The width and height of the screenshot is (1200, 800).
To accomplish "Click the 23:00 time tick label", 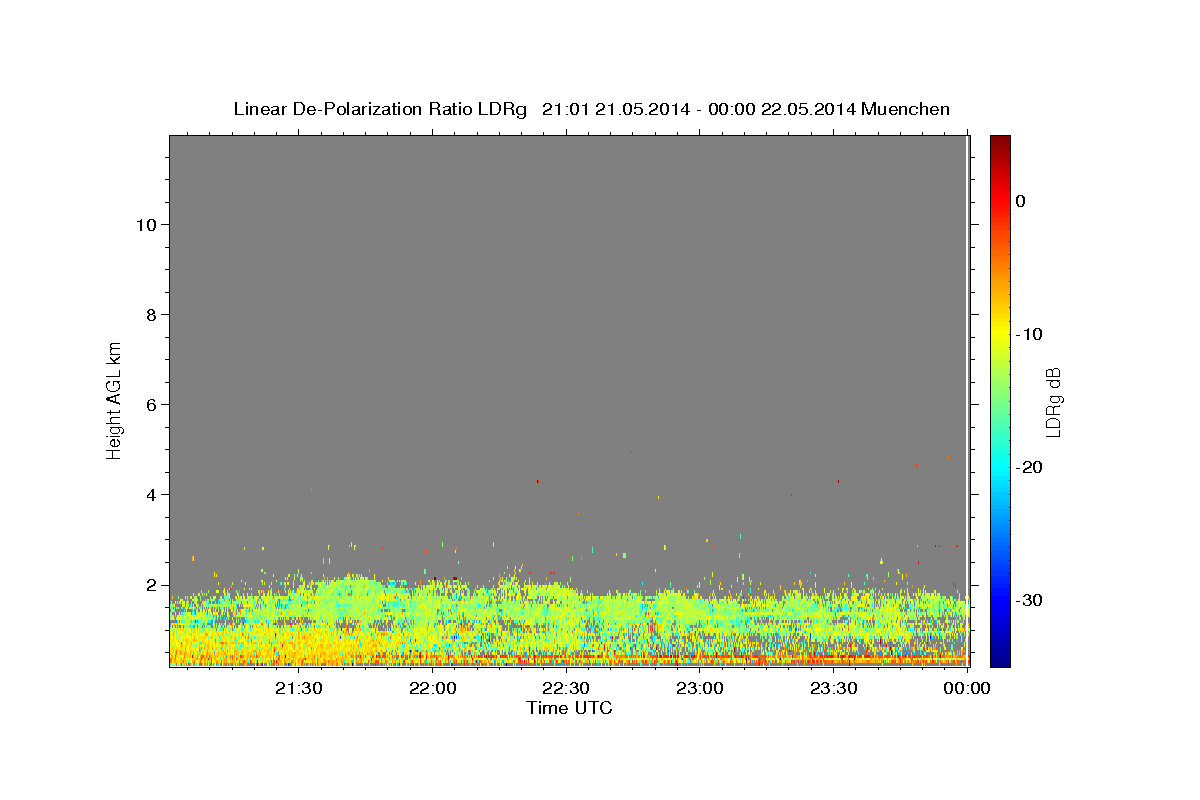I will (x=700, y=689).
